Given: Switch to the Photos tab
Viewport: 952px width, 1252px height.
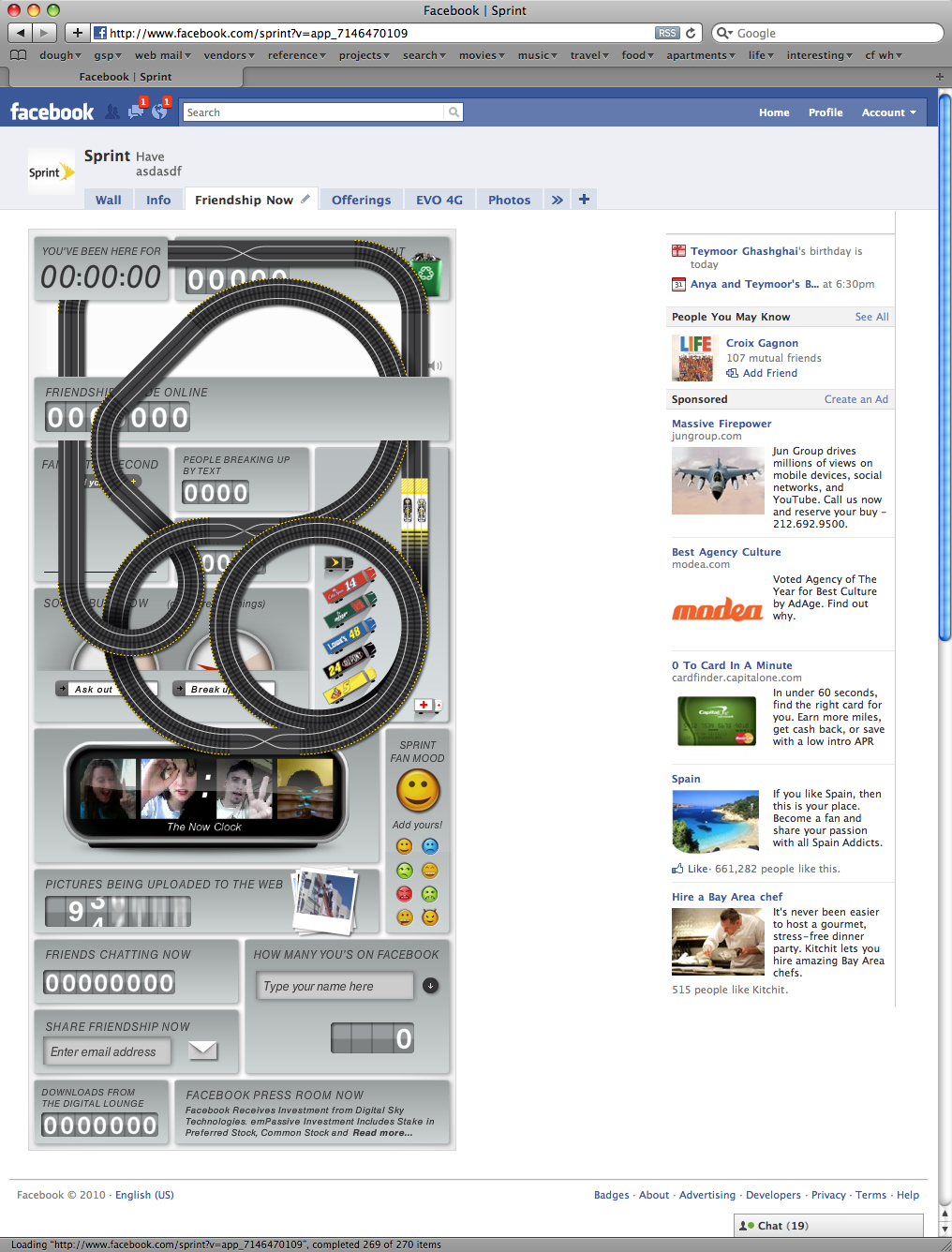Looking at the screenshot, I should (x=509, y=200).
